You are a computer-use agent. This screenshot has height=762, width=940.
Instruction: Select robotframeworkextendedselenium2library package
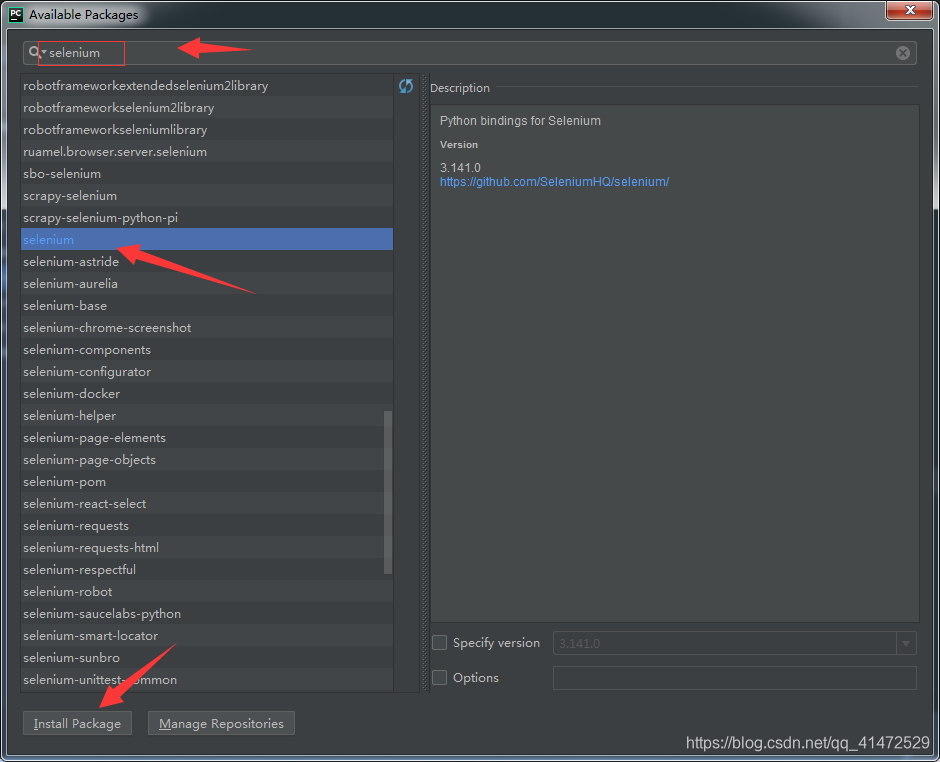207,86
